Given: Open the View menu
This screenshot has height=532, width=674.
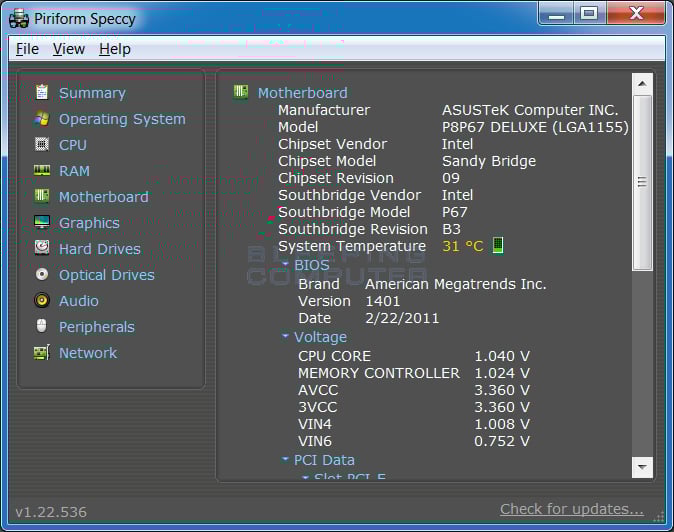Looking at the screenshot, I should [69, 49].
